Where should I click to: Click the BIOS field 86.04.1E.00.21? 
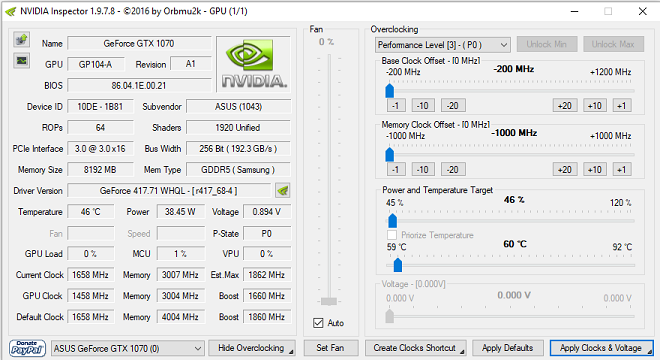click(x=139, y=85)
